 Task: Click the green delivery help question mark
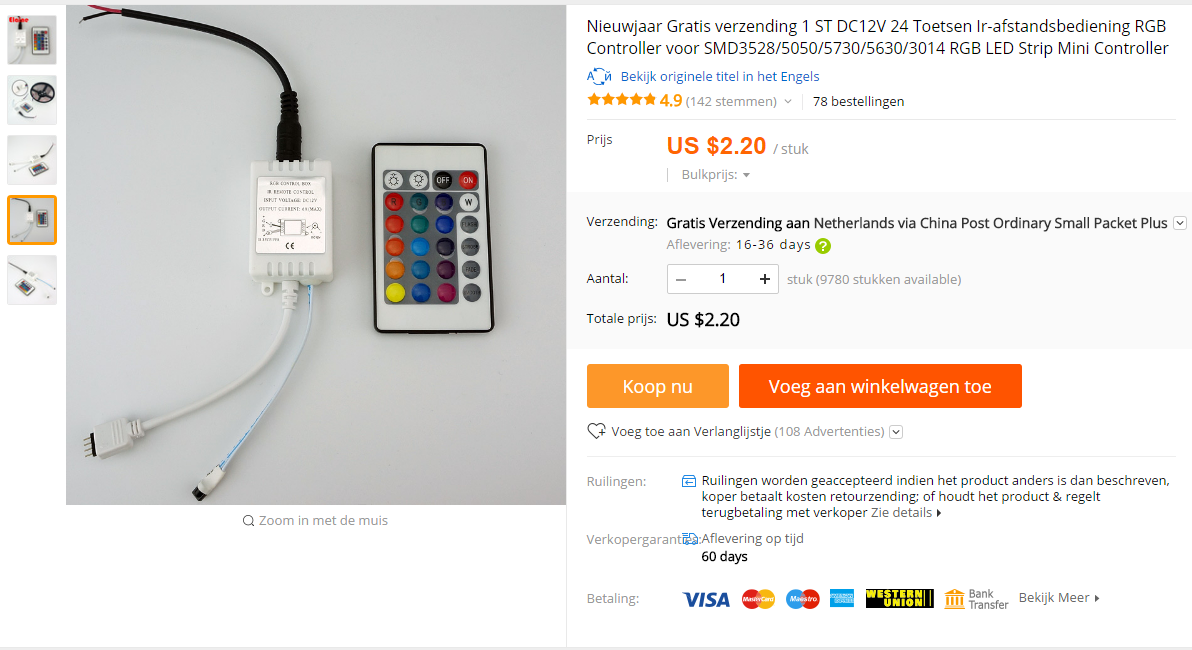pos(823,246)
